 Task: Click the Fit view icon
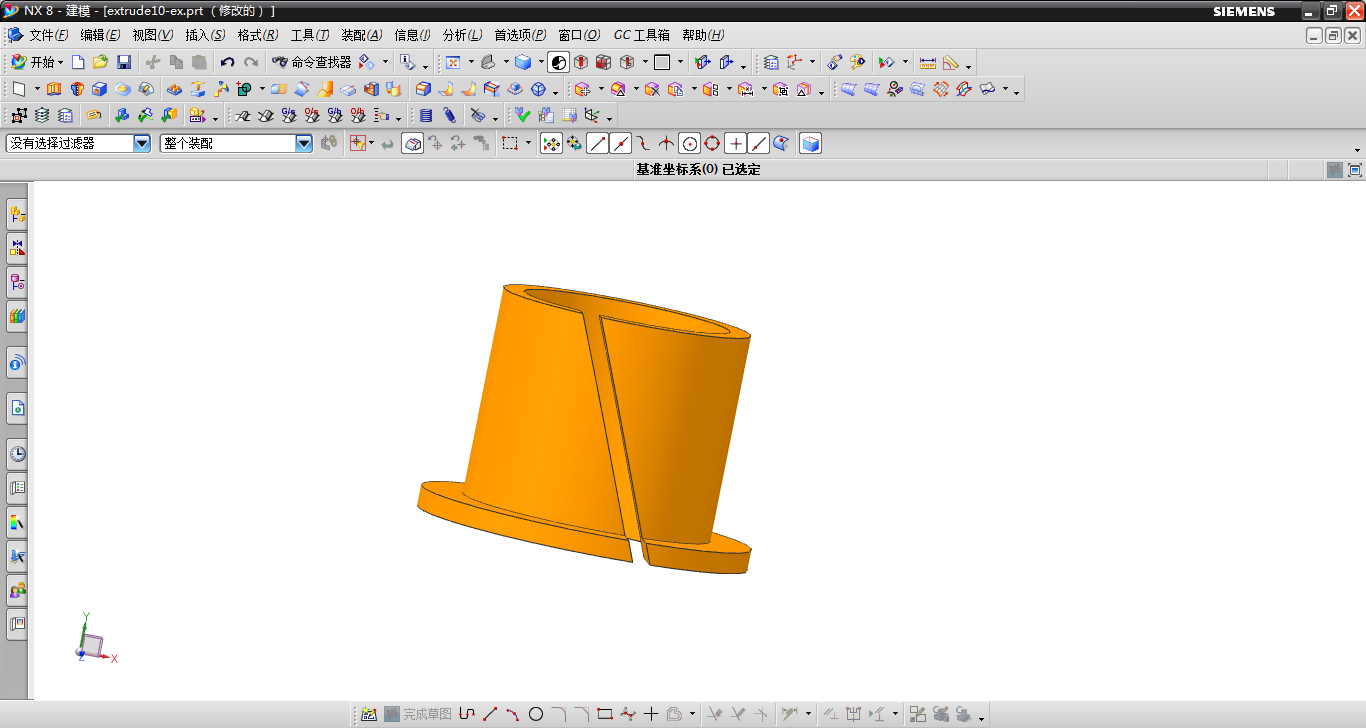click(x=452, y=62)
